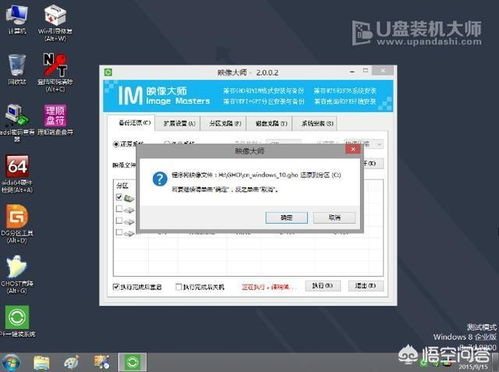This screenshot has width=499, height=372.
Task: Switch to the extended settings tab
Action: pos(179,123)
